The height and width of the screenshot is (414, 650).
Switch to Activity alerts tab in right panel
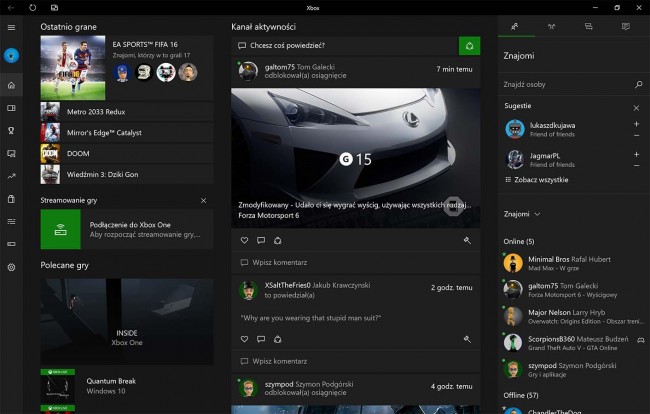pyautogui.click(x=626, y=27)
